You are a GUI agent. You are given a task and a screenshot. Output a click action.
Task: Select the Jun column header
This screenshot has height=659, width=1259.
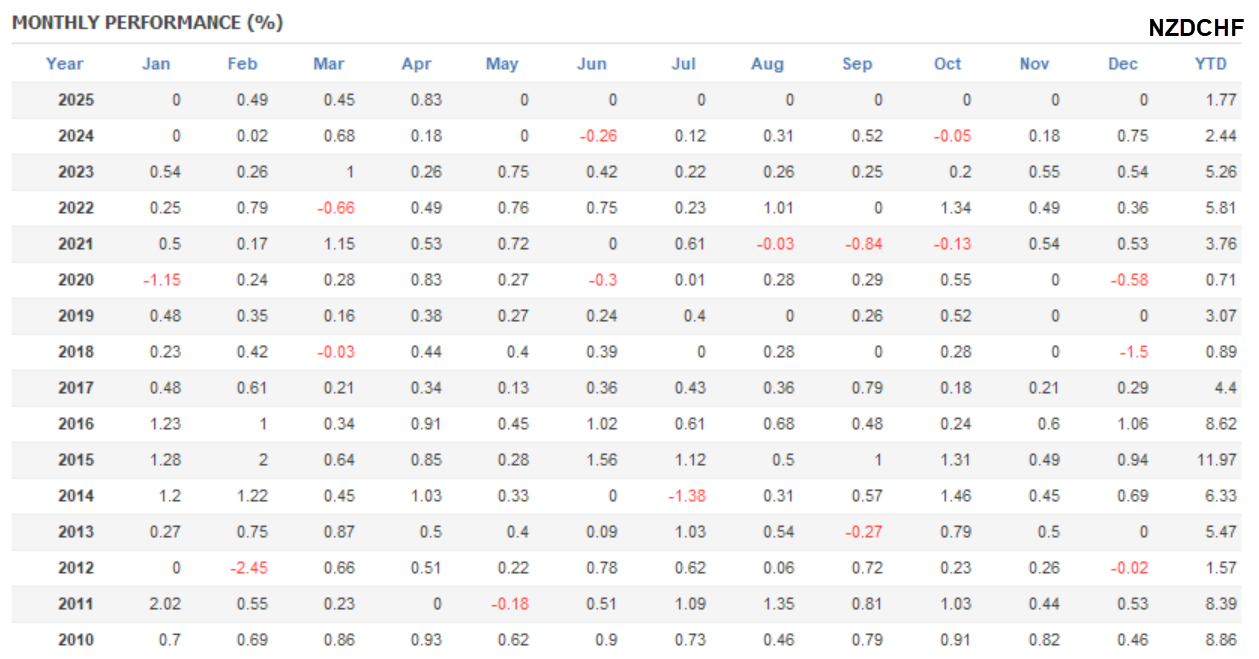point(592,64)
